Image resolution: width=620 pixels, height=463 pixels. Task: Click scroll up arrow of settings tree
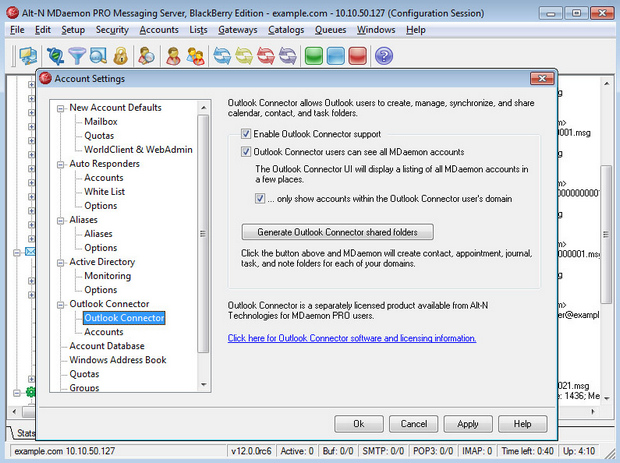pyautogui.click(x=203, y=107)
